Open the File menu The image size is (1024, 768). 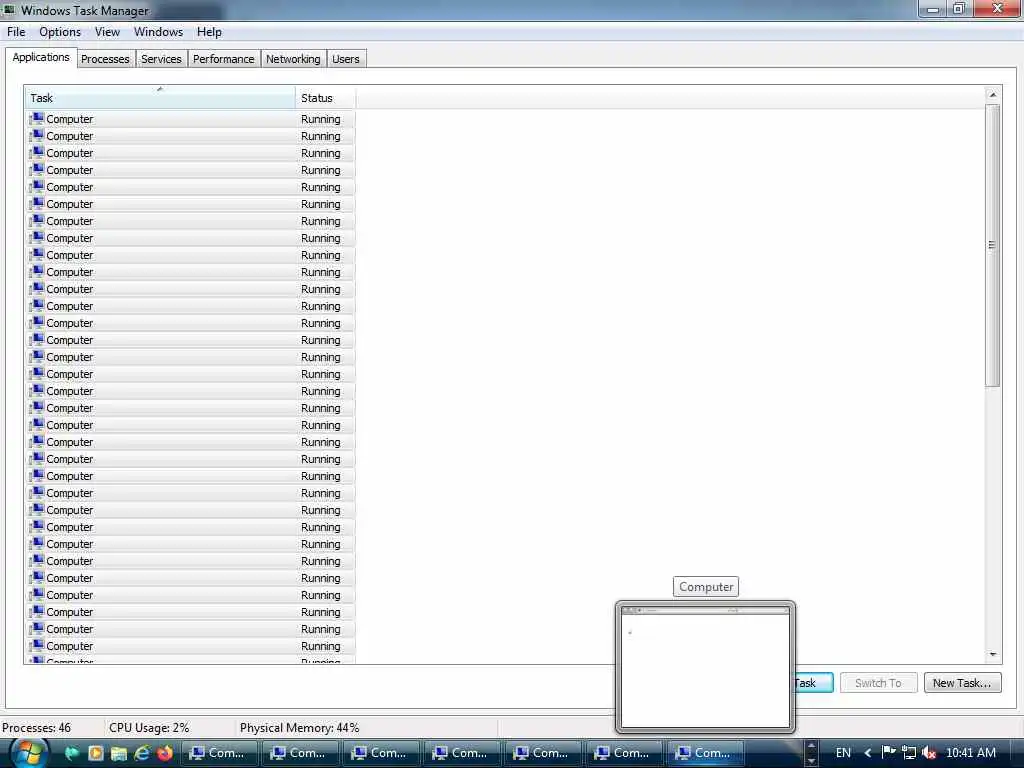tap(16, 32)
